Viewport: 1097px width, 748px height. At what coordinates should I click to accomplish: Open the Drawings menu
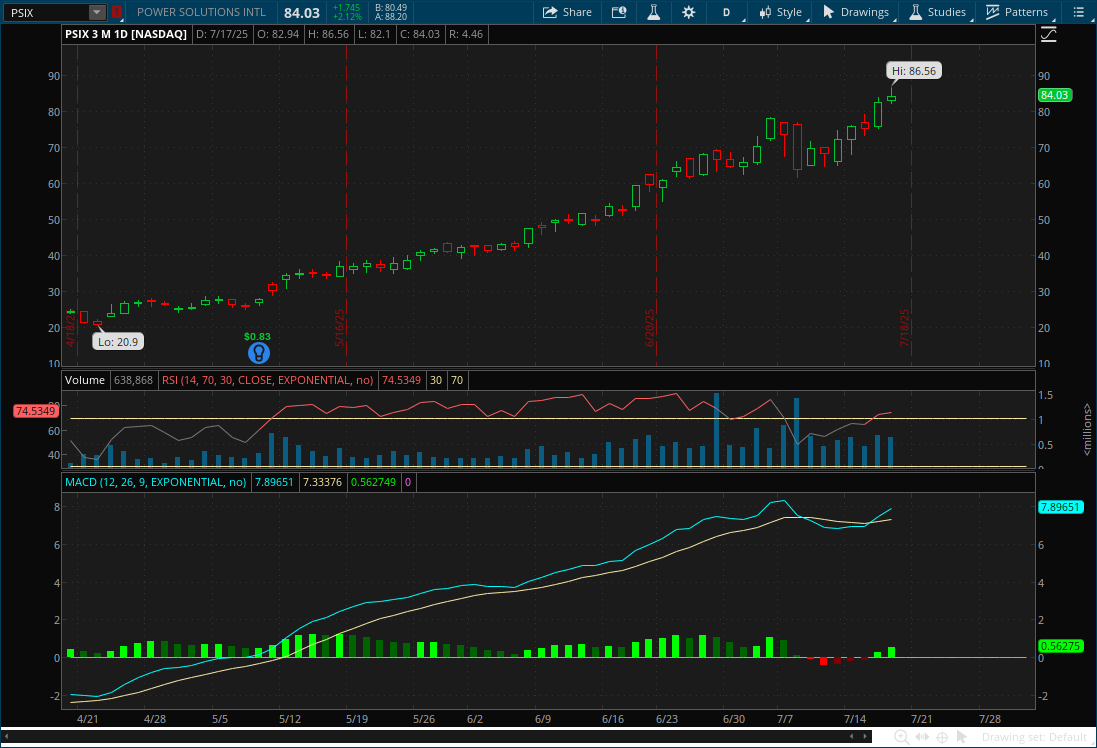point(856,12)
